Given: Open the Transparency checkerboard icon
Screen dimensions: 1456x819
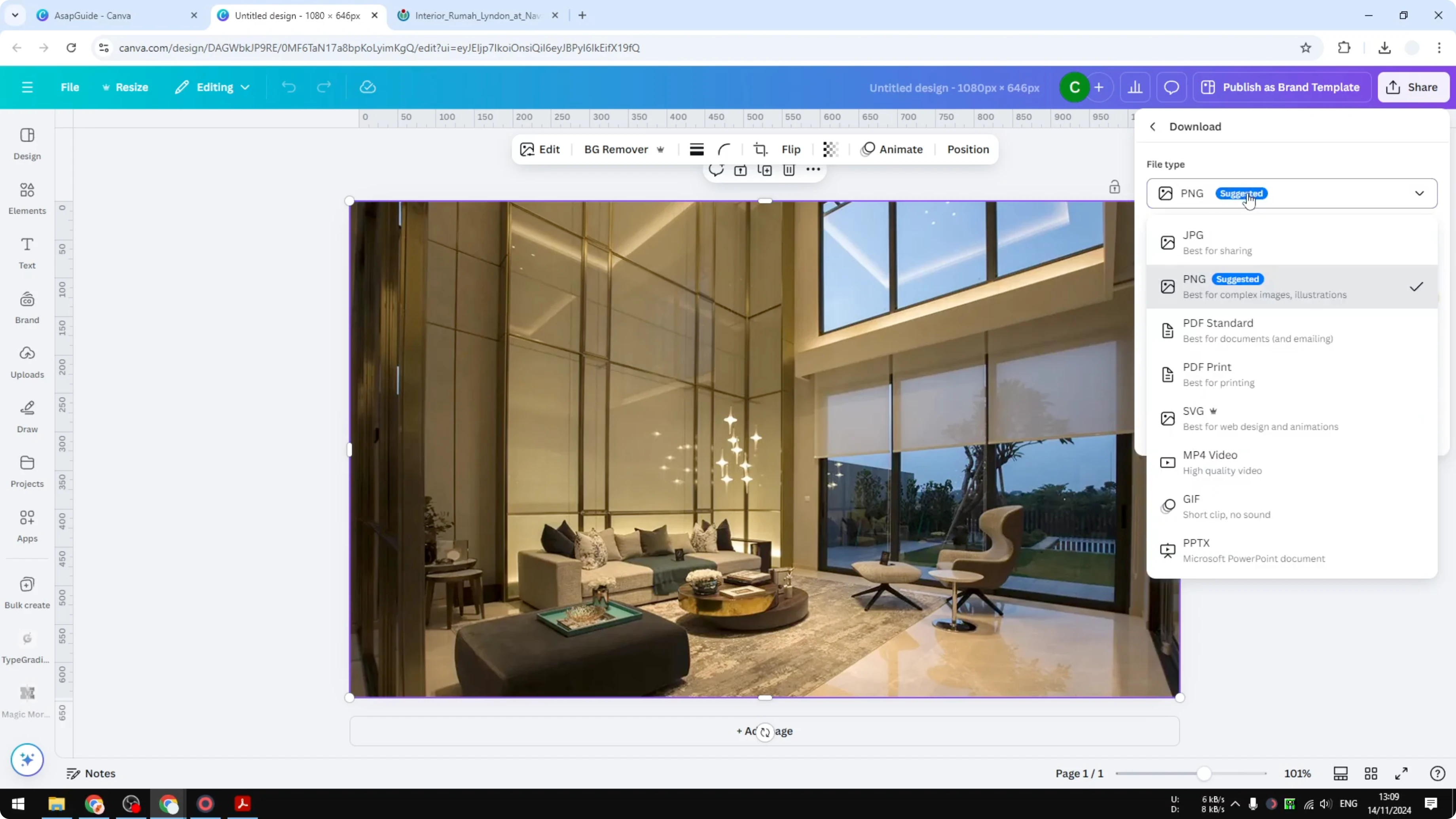Looking at the screenshot, I should 829,149.
